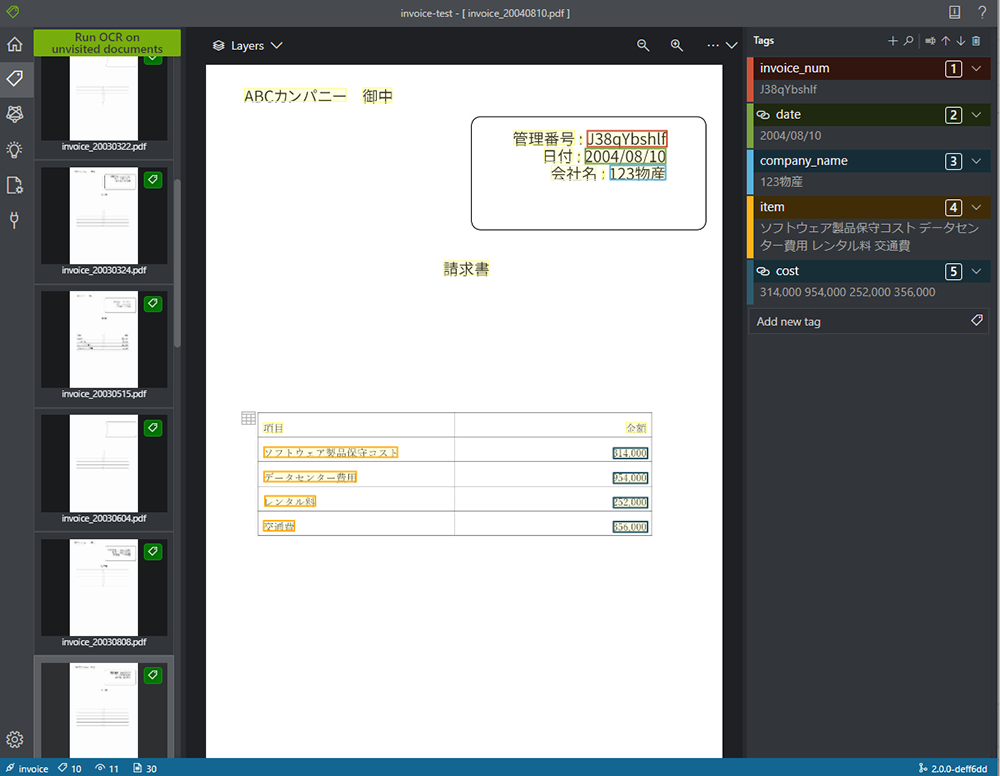This screenshot has height=776, width=1000.
Task: Click tagged badge on invoice_20030515.pdf thumbnail
Action: (153, 304)
